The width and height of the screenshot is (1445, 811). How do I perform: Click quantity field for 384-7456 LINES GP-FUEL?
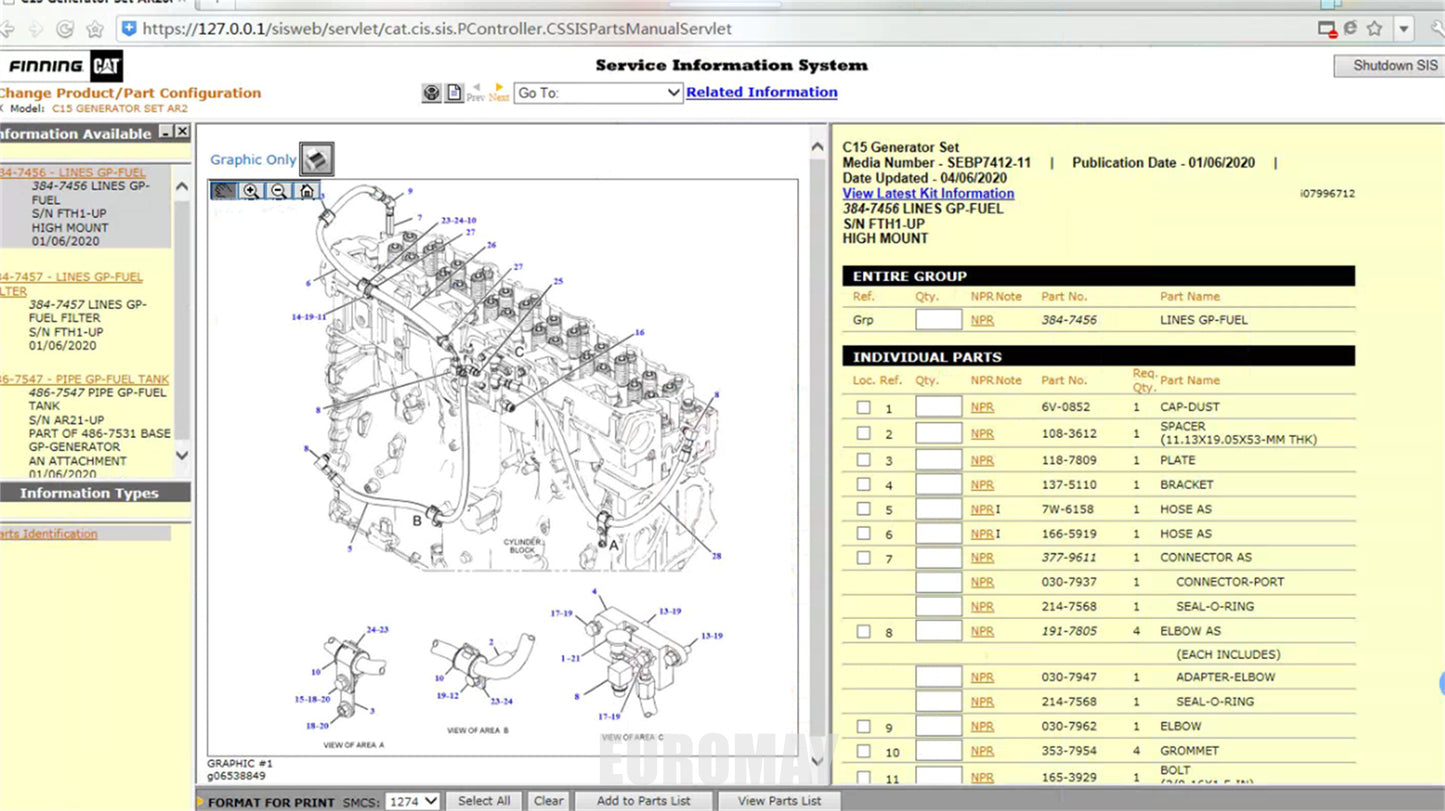[x=939, y=320]
